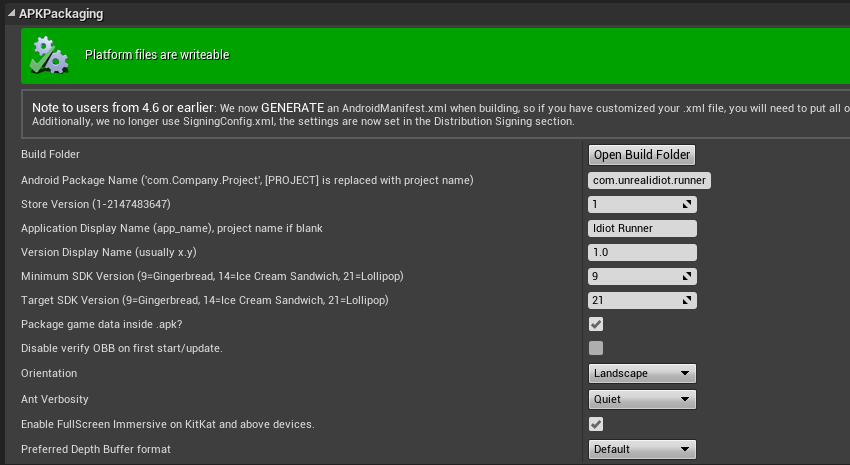
Task: Collapse the APKPackaging section arrow
Action: (11, 13)
